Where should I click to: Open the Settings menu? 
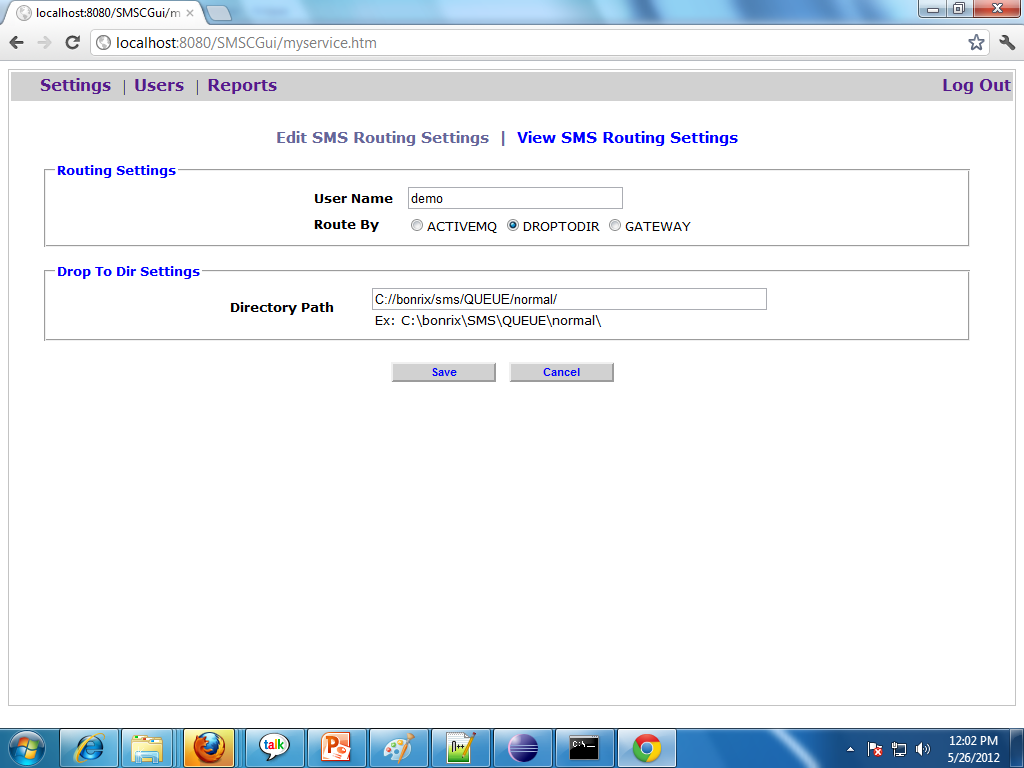point(75,86)
